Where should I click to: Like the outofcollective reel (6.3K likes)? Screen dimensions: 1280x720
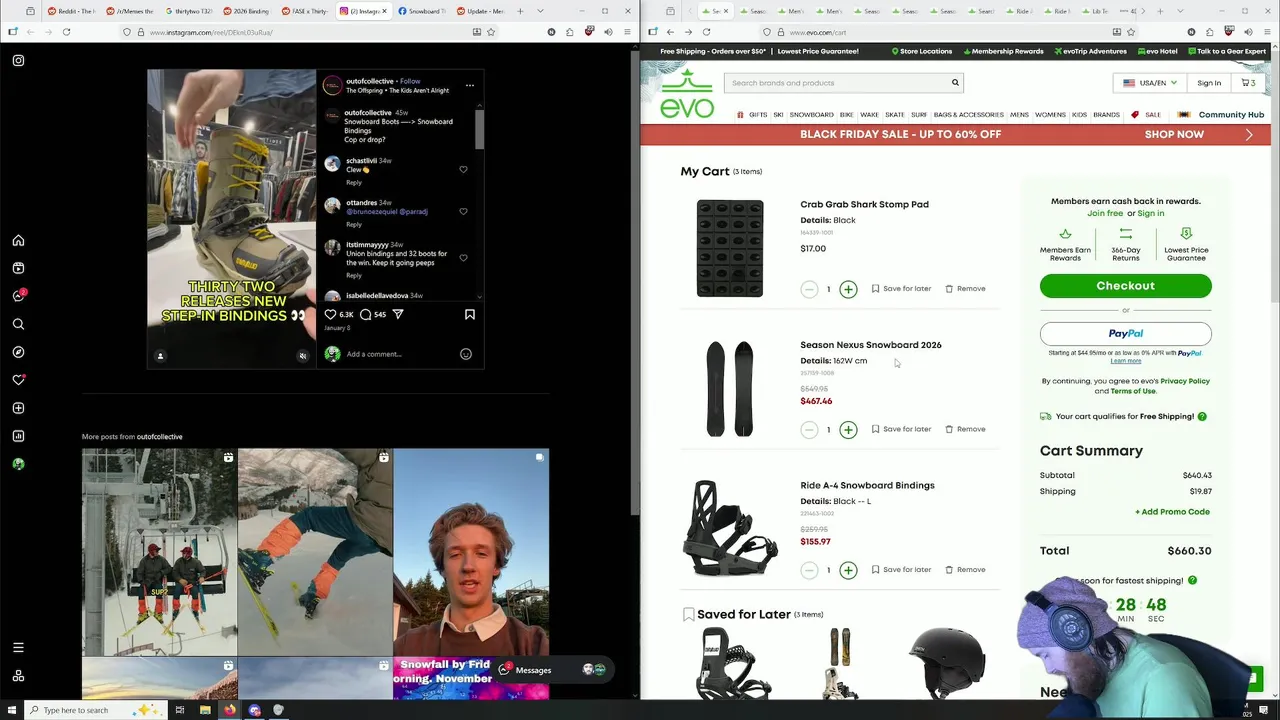click(x=331, y=314)
